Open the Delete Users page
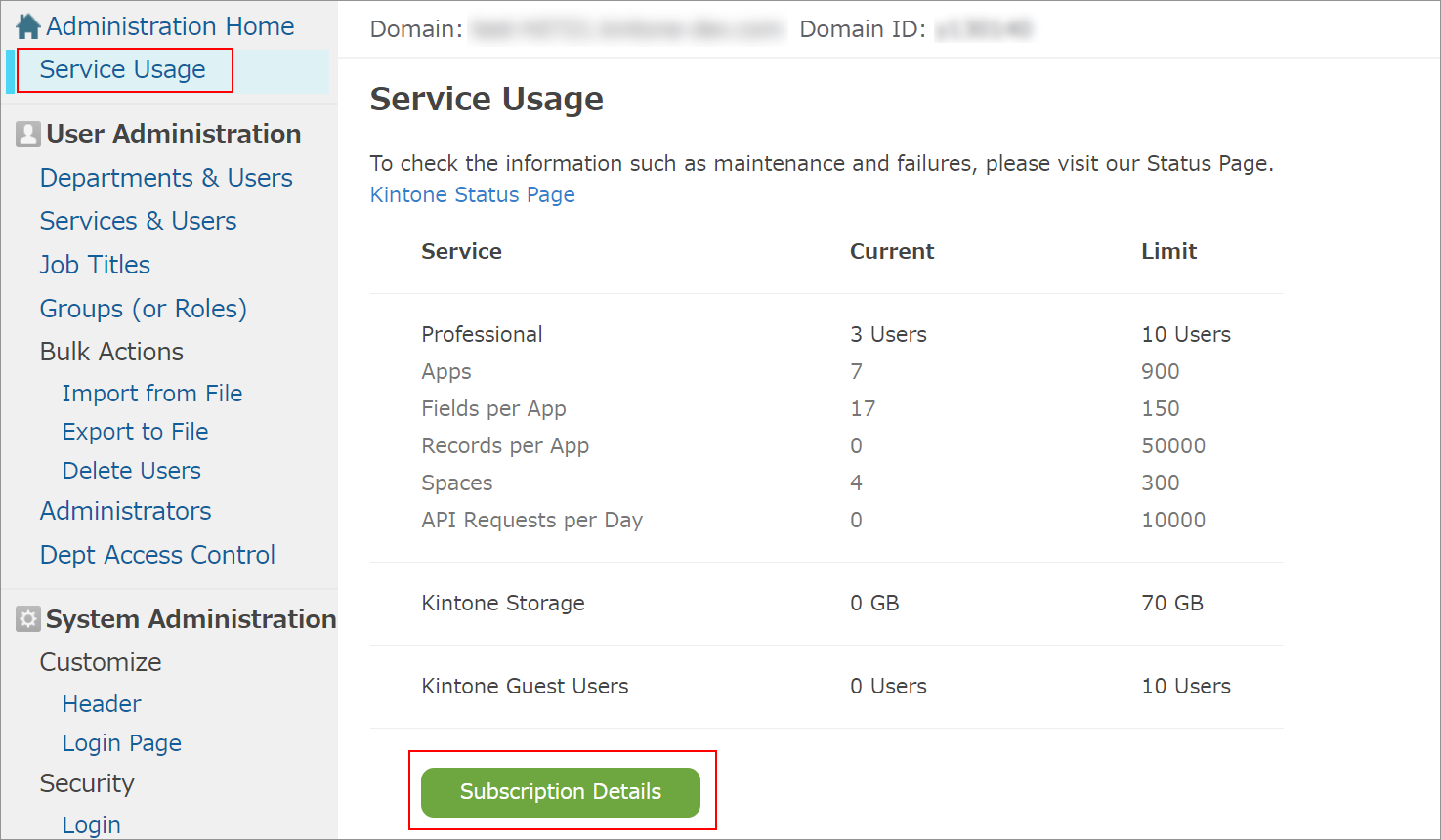 click(x=130, y=470)
